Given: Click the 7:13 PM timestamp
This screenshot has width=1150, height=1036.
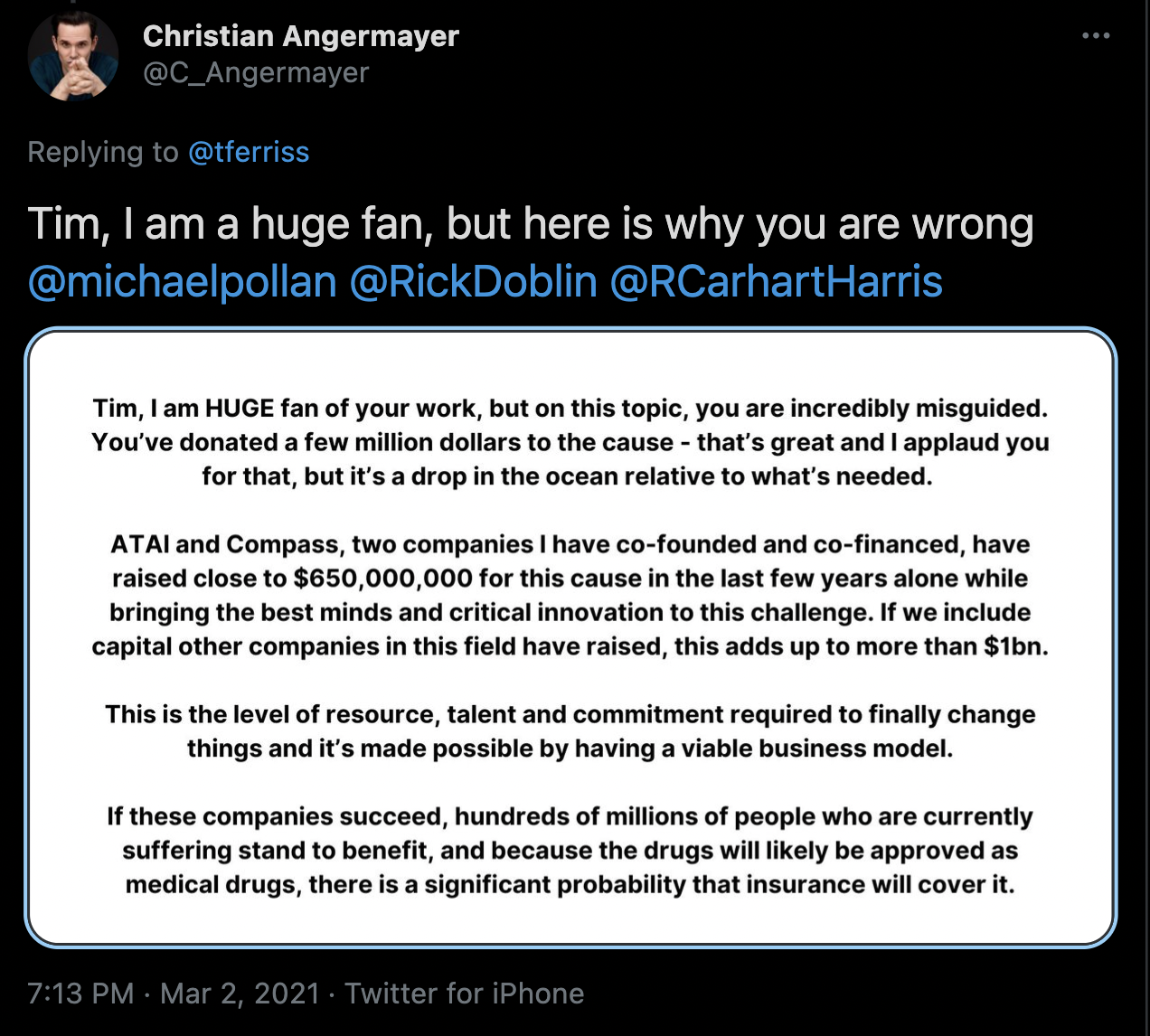Looking at the screenshot, I should coord(80,994).
